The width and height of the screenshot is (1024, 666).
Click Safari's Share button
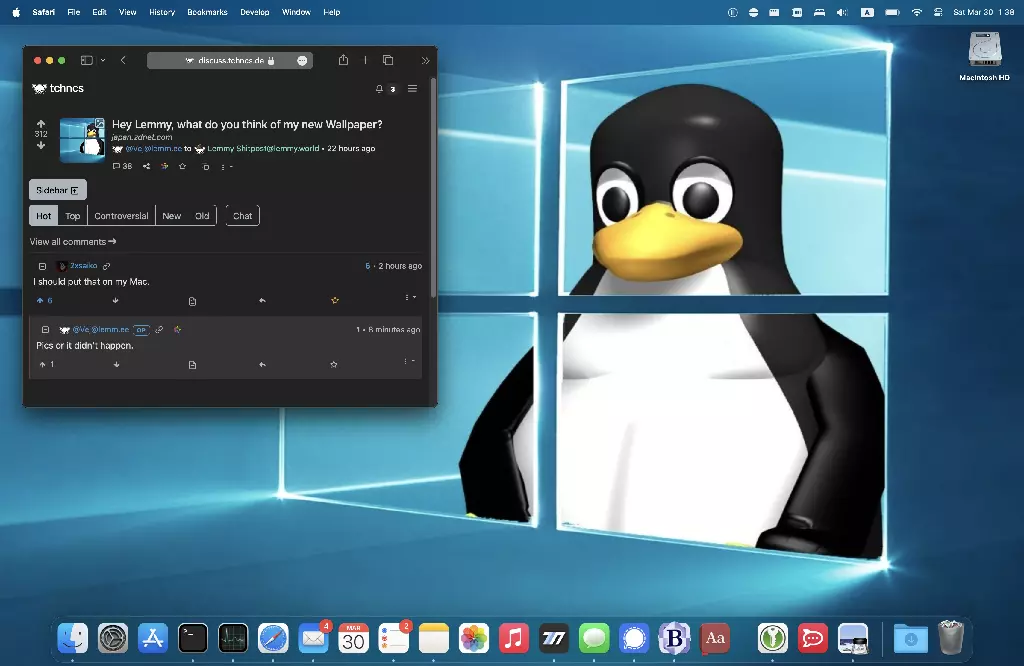344,60
